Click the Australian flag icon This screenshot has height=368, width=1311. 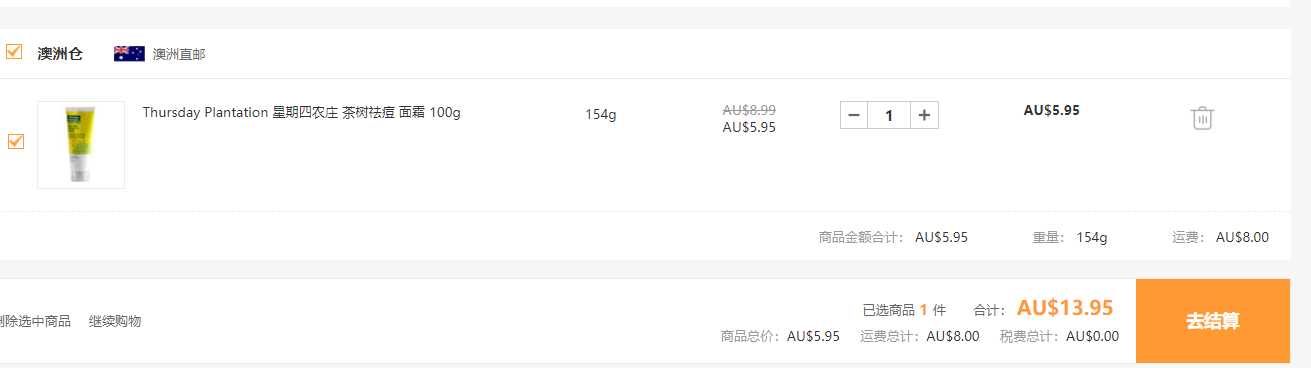click(129, 54)
